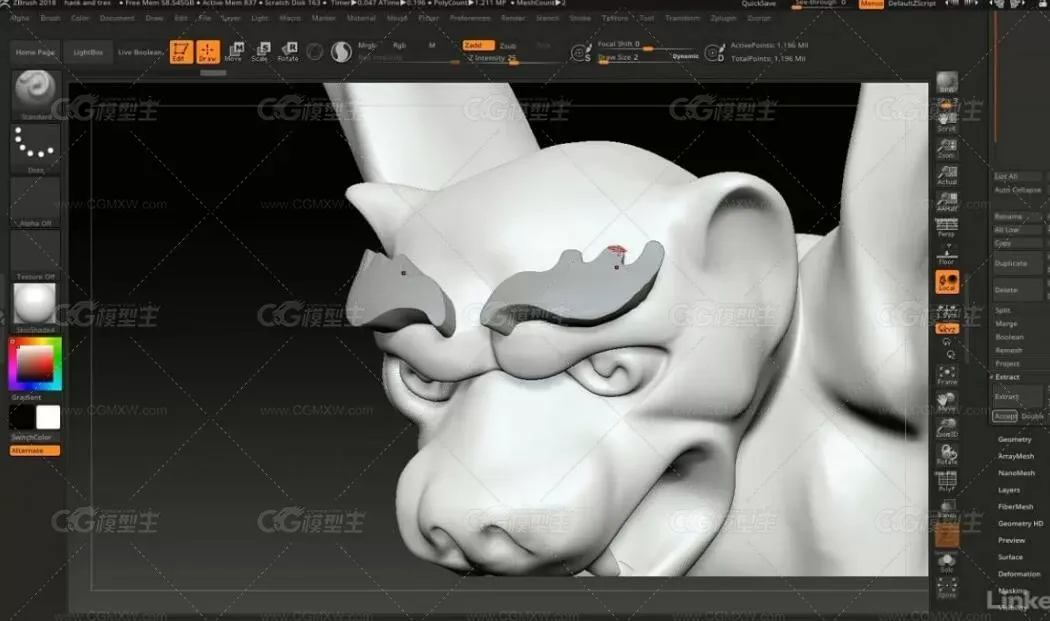Click the SwitchColor button

click(31, 437)
